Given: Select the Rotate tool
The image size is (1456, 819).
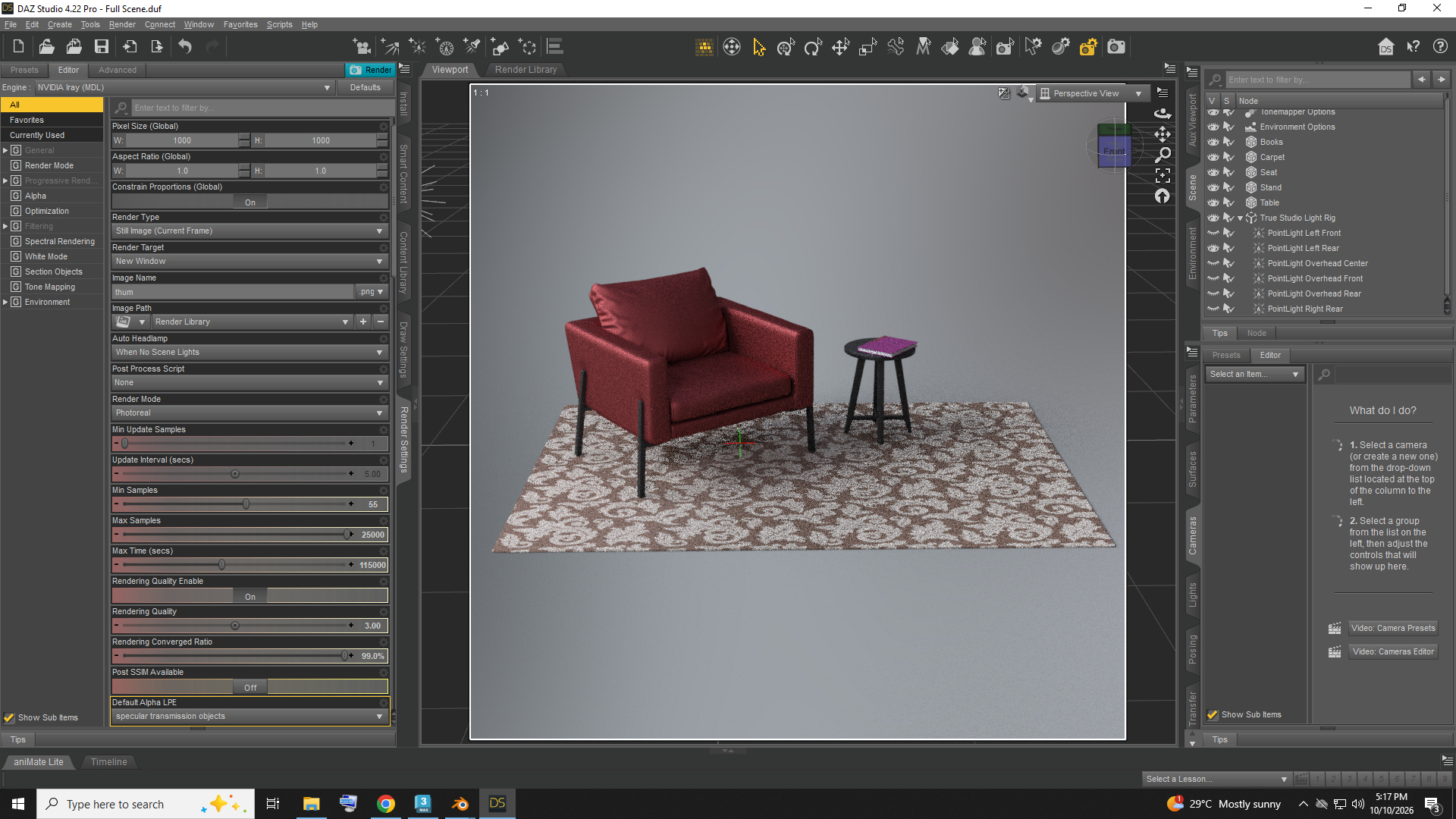Looking at the screenshot, I should click(813, 47).
